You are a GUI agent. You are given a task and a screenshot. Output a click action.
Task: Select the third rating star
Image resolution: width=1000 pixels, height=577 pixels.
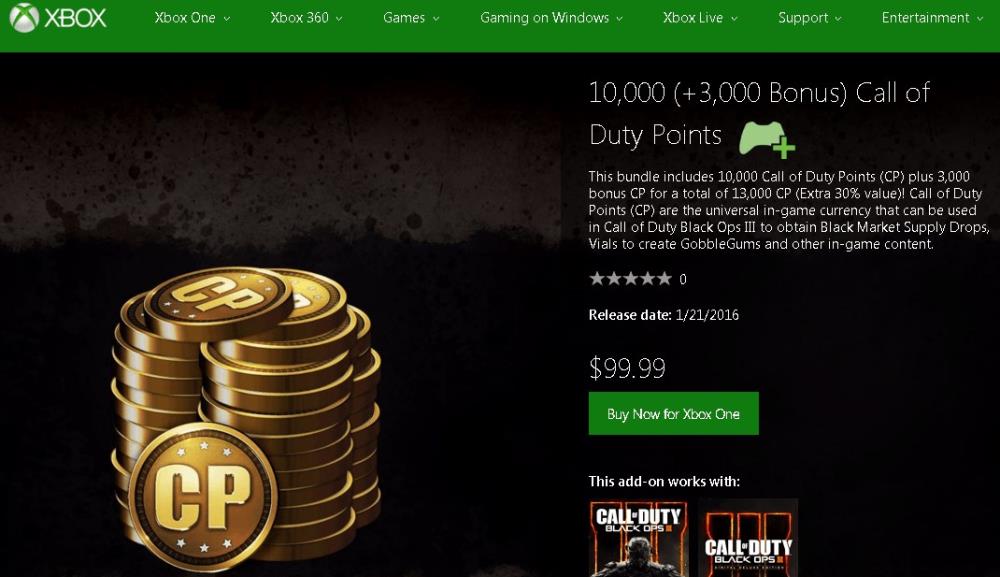[x=631, y=279]
